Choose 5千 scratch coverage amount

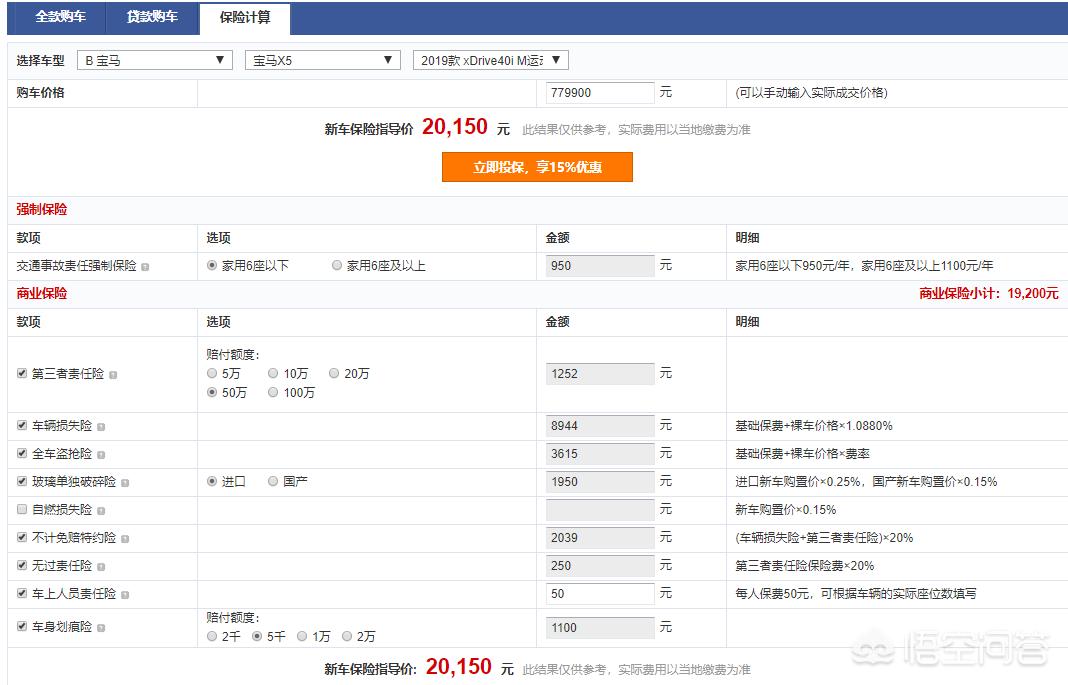click(x=257, y=636)
